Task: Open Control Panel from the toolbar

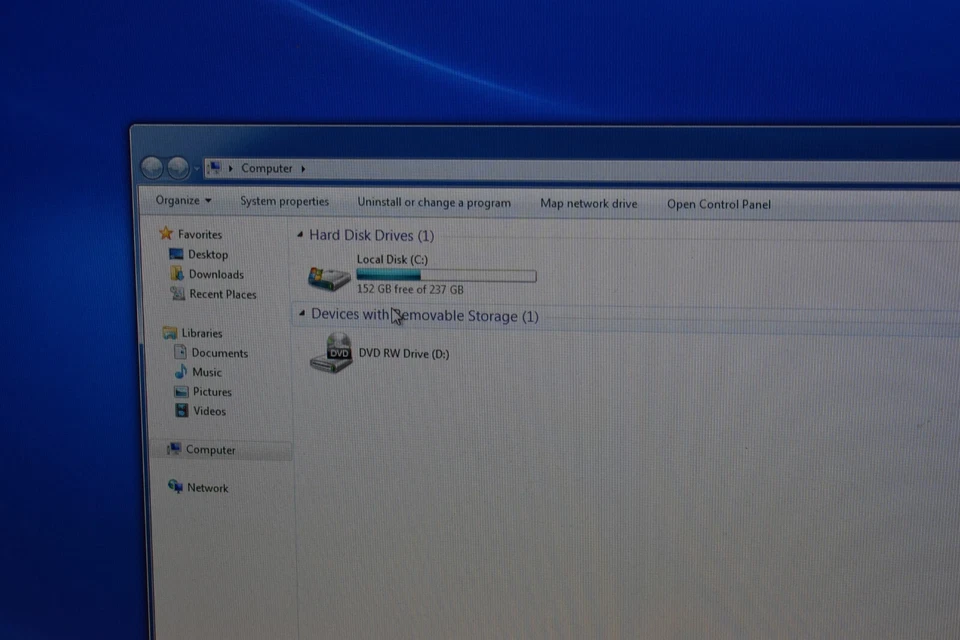Action: [x=718, y=204]
